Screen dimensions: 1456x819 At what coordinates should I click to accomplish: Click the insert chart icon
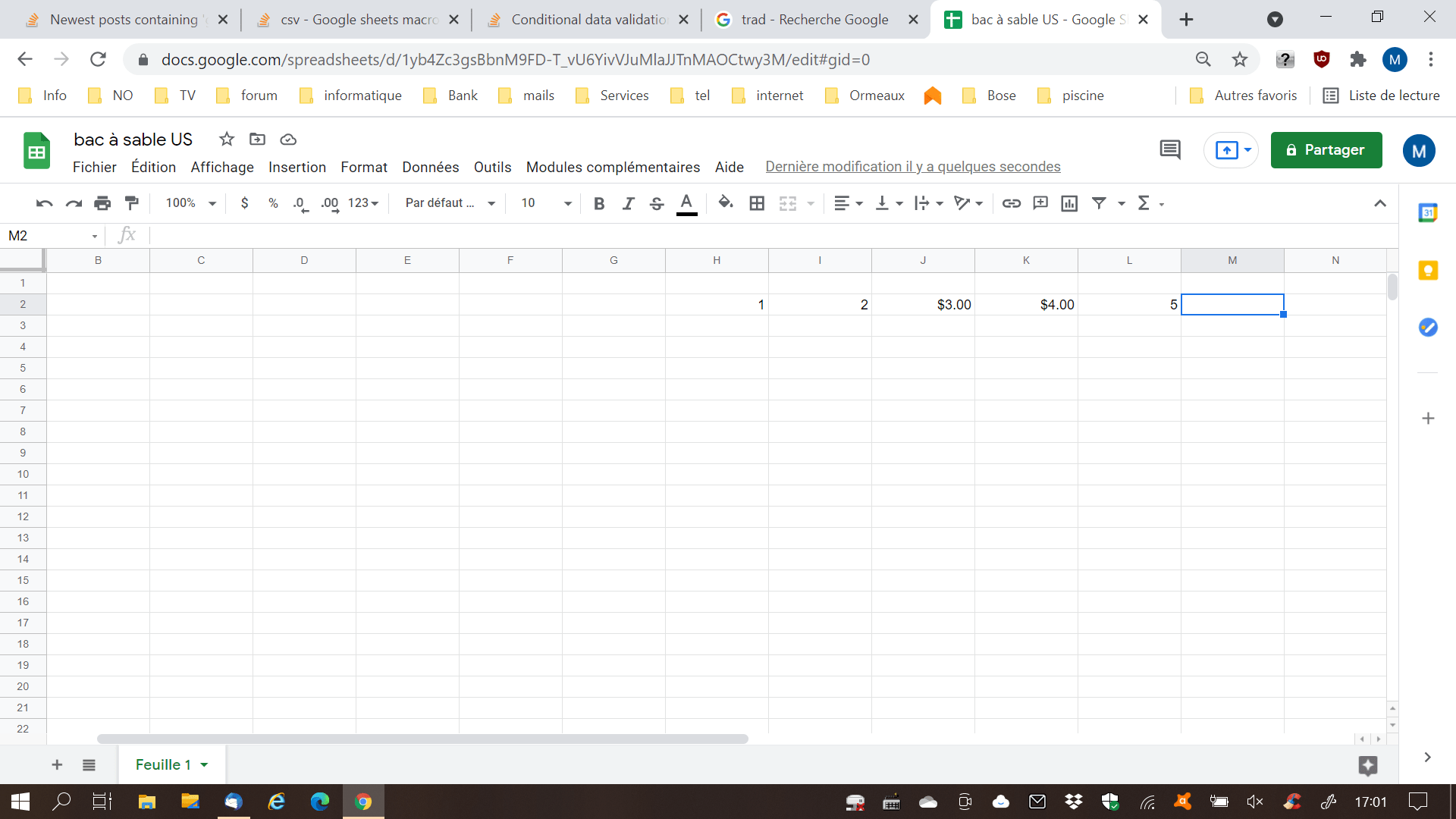[1069, 203]
